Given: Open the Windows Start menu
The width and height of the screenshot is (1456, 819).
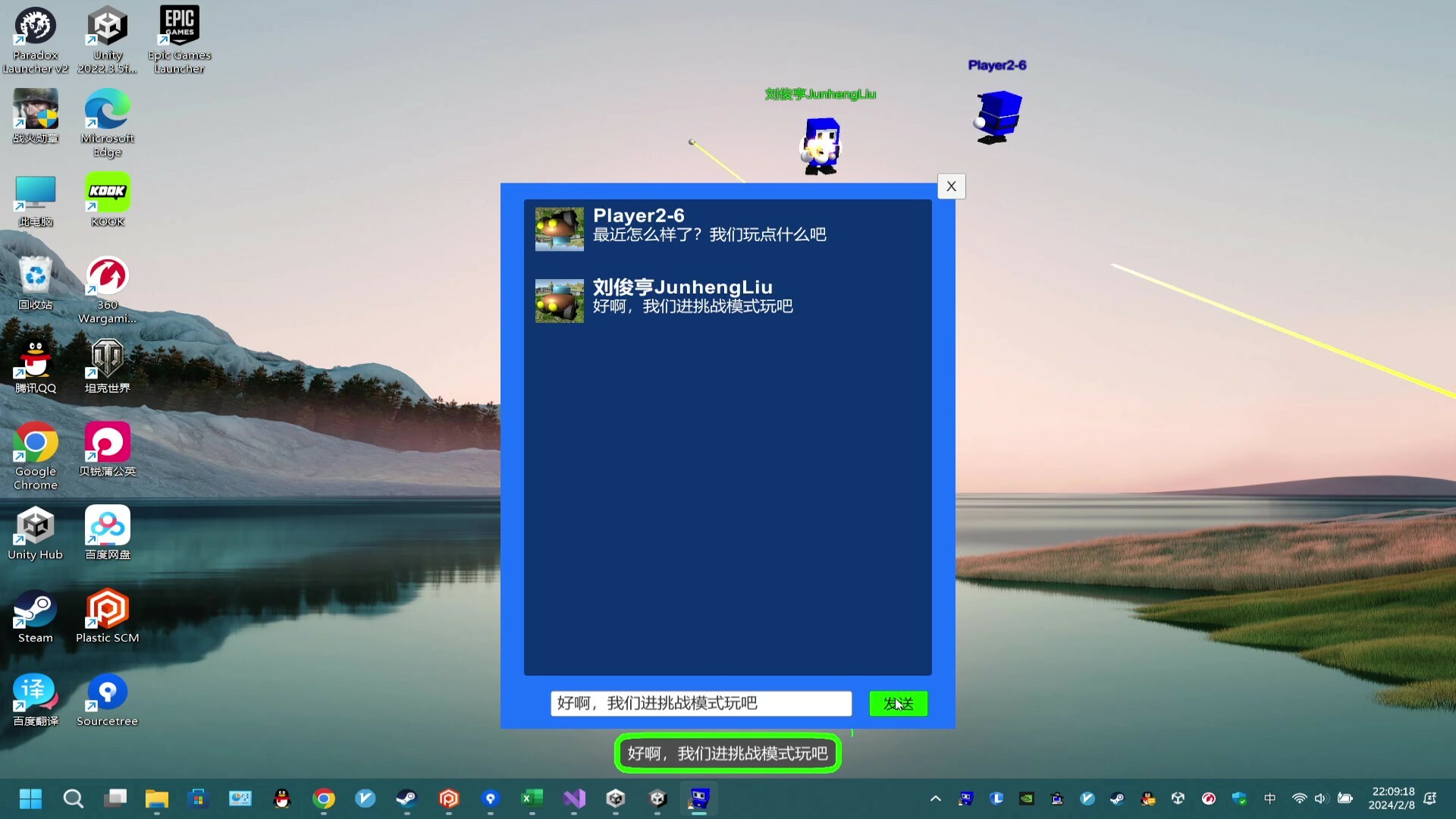Looking at the screenshot, I should pyautogui.click(x=30, y=798).
